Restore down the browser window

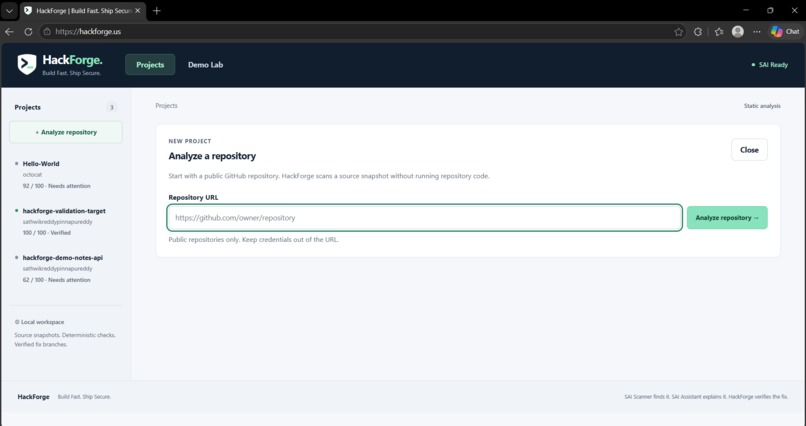tap(770, 10)
